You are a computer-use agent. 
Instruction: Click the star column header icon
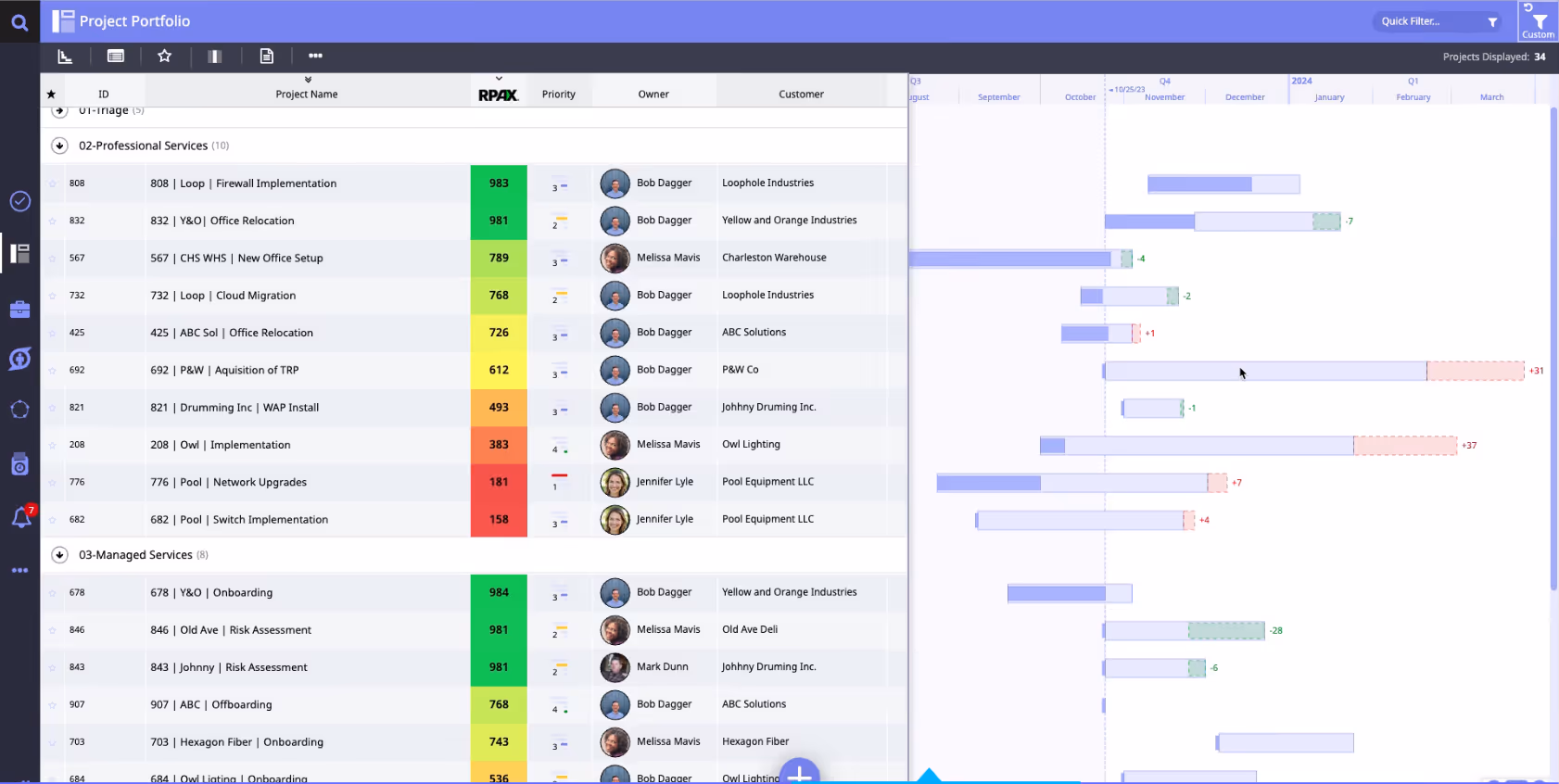coord(51,95)
